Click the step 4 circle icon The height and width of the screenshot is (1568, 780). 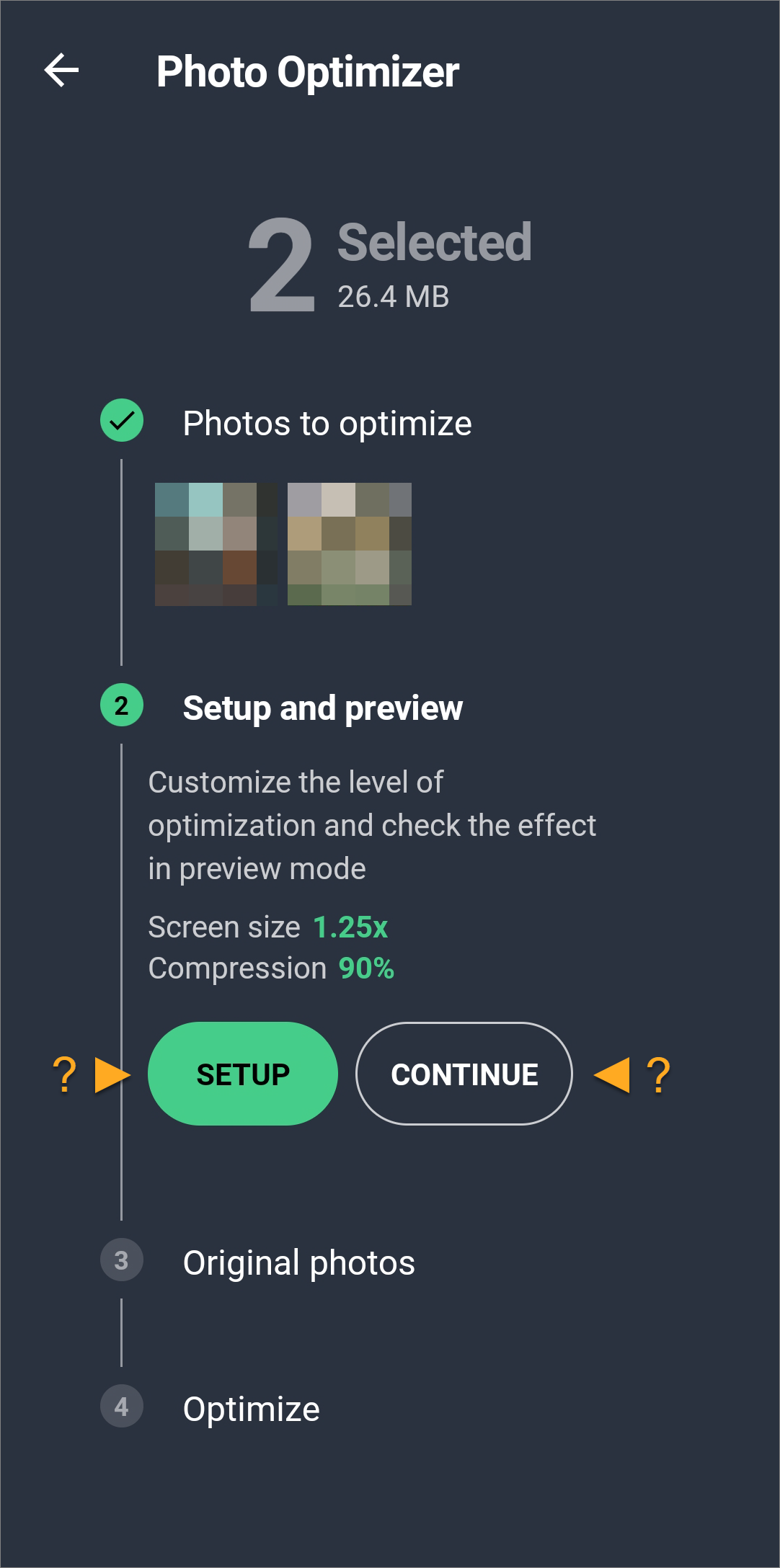coord(122,1407)
